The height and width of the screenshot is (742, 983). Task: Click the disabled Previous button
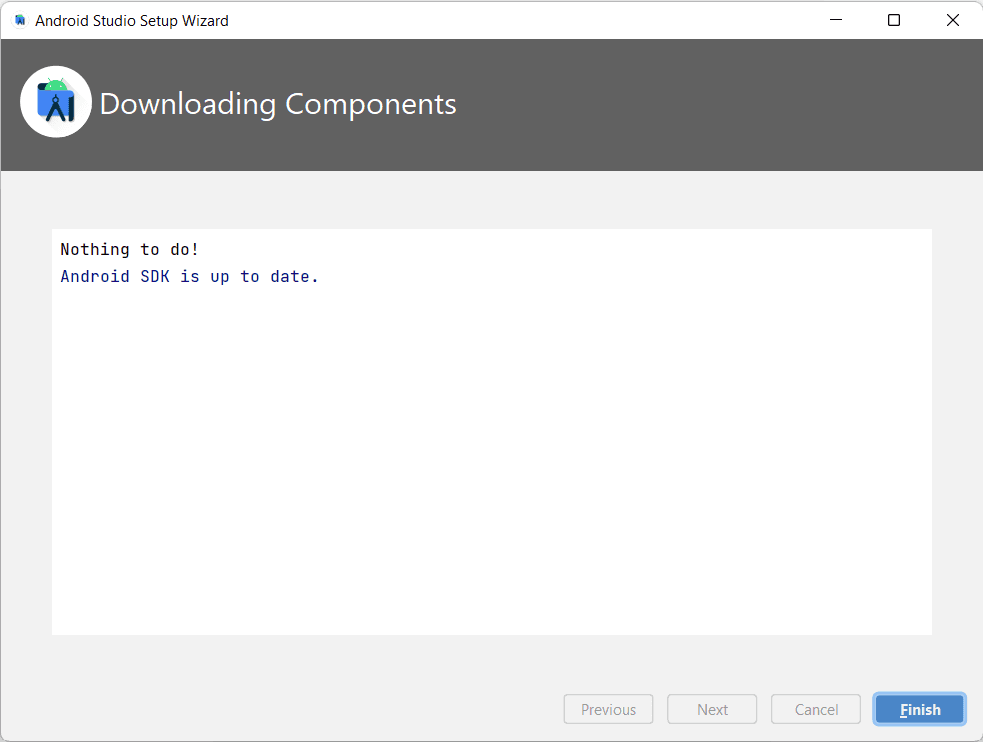pos(608,709)
